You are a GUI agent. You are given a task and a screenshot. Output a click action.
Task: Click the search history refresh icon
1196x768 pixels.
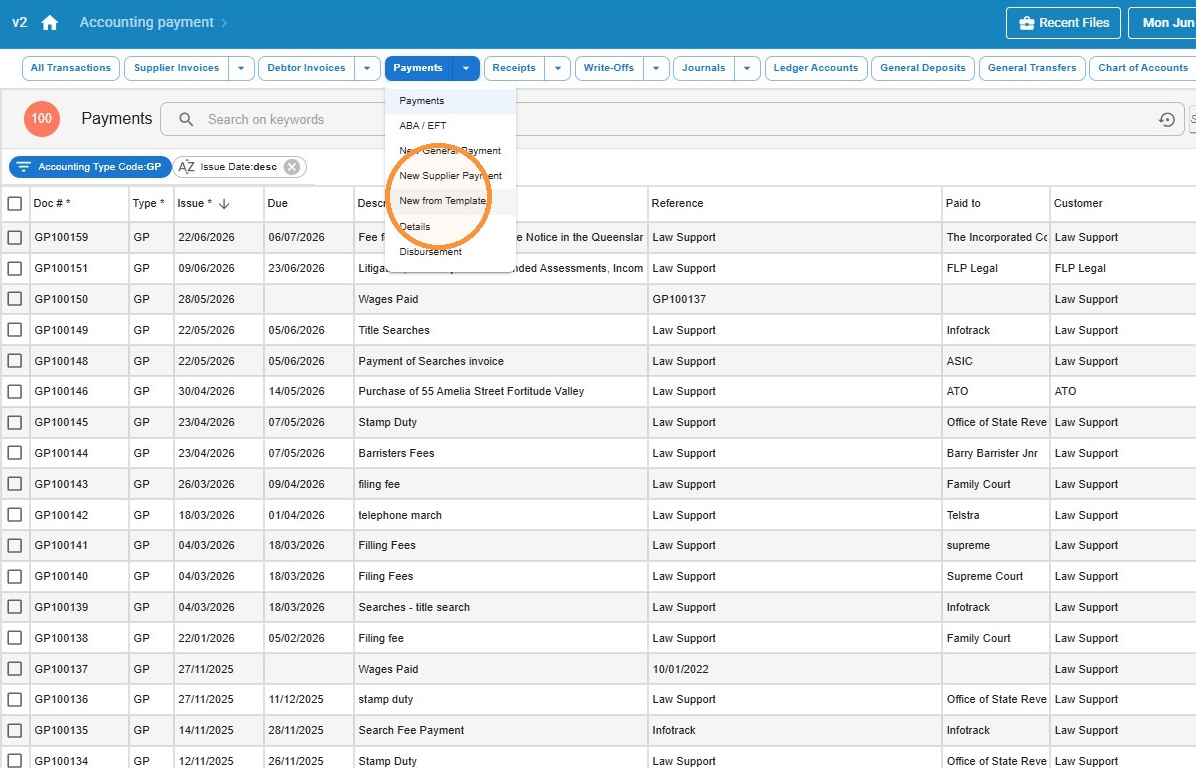click(1166, 119)
